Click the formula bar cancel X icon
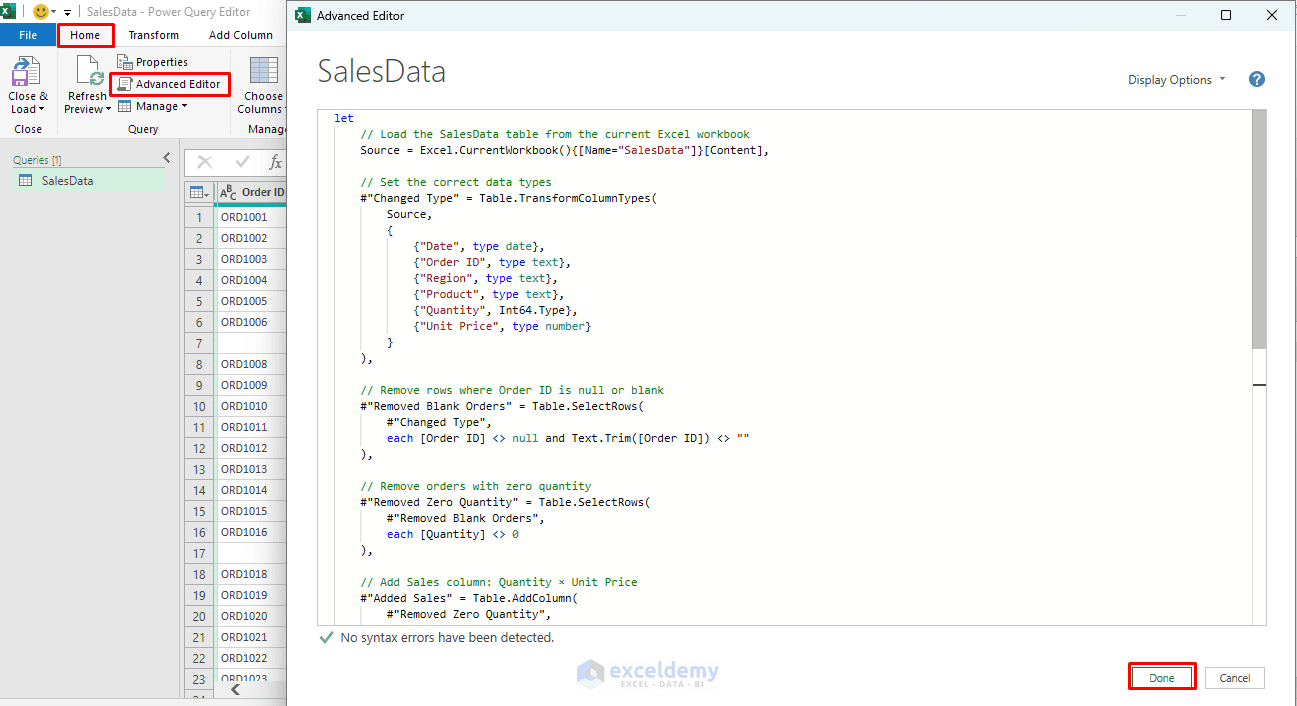The height and width of the screenshot is (706, 1297). pyautogui.click(x=205, y=162)
